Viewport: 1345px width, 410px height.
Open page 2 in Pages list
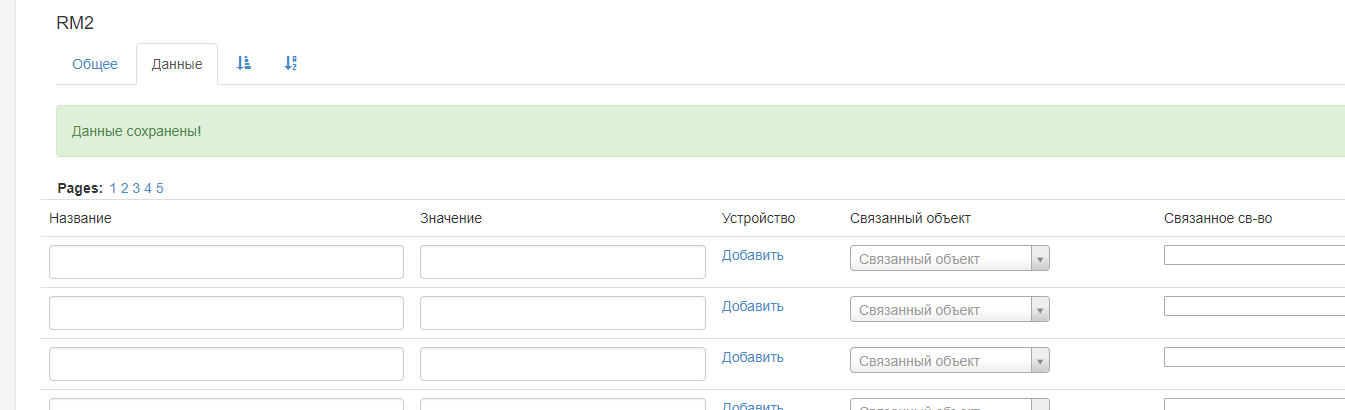click(x=125, y=188)
